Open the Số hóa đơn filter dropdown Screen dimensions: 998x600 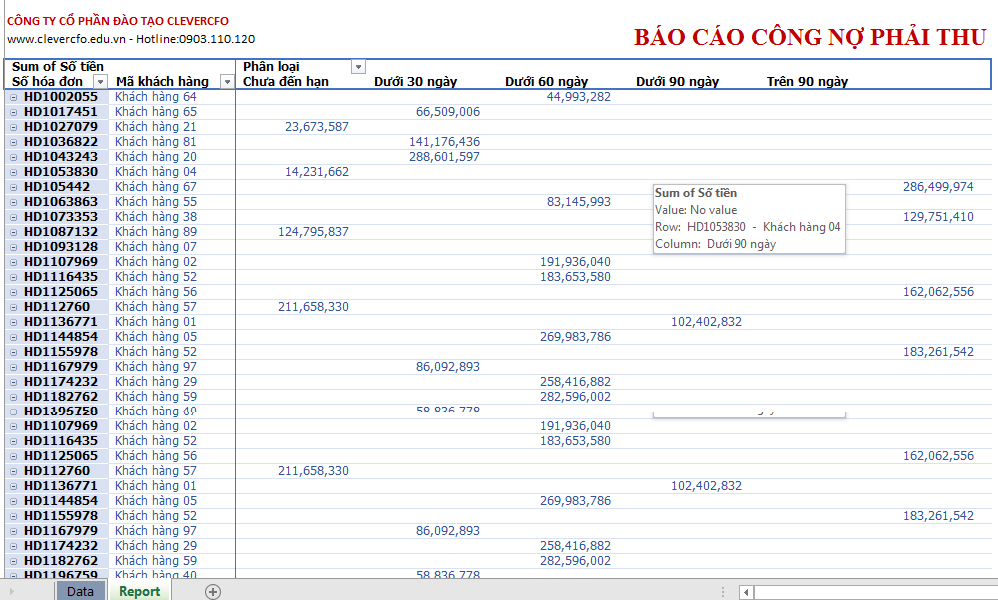(x=100, y=81)
